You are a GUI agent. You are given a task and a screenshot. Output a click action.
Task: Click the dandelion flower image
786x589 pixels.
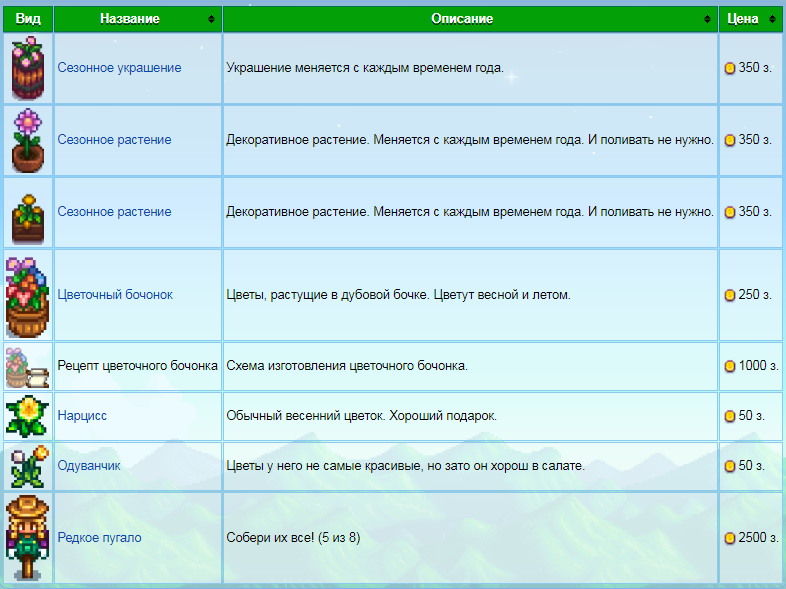click(x=30, y=466)
